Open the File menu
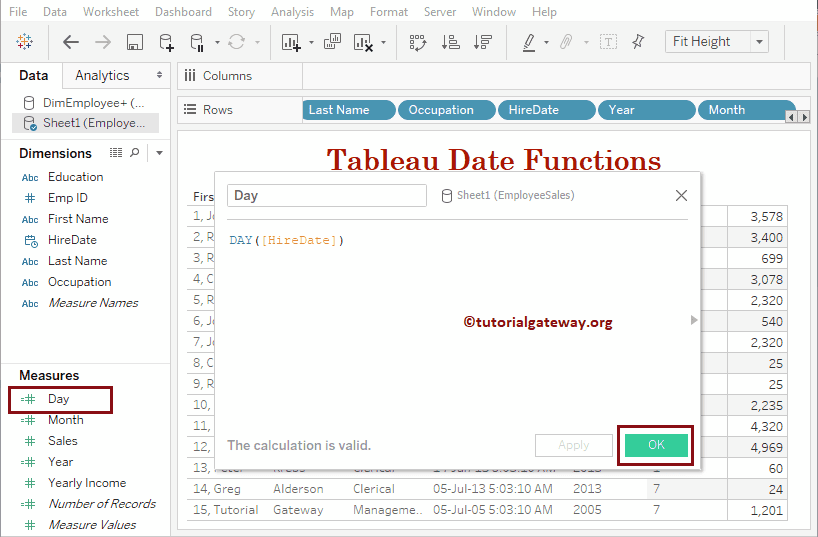 click(x=18, y=11)
